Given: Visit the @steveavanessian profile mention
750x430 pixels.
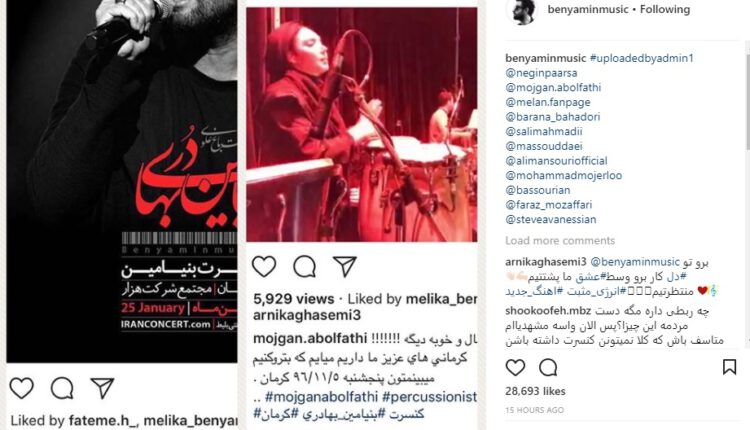Looking at the screenshot, I should [x=551, y=220].
